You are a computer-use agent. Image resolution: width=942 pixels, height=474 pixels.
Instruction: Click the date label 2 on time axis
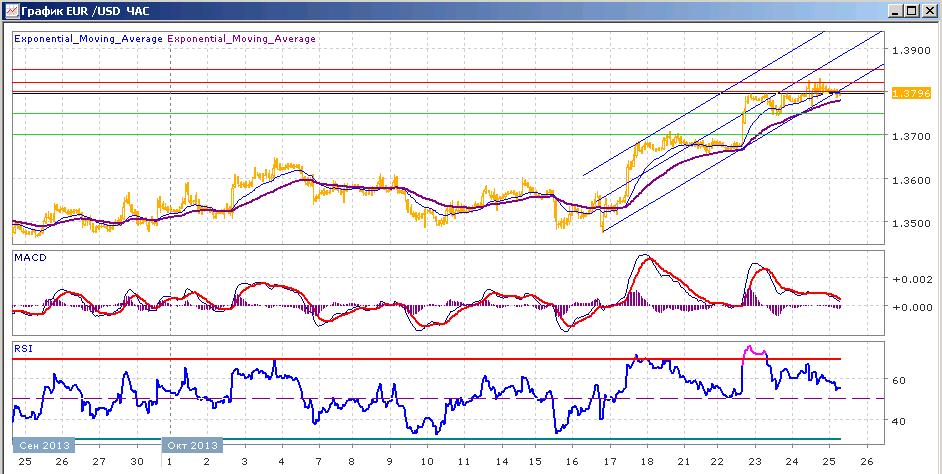click(207, 462)
